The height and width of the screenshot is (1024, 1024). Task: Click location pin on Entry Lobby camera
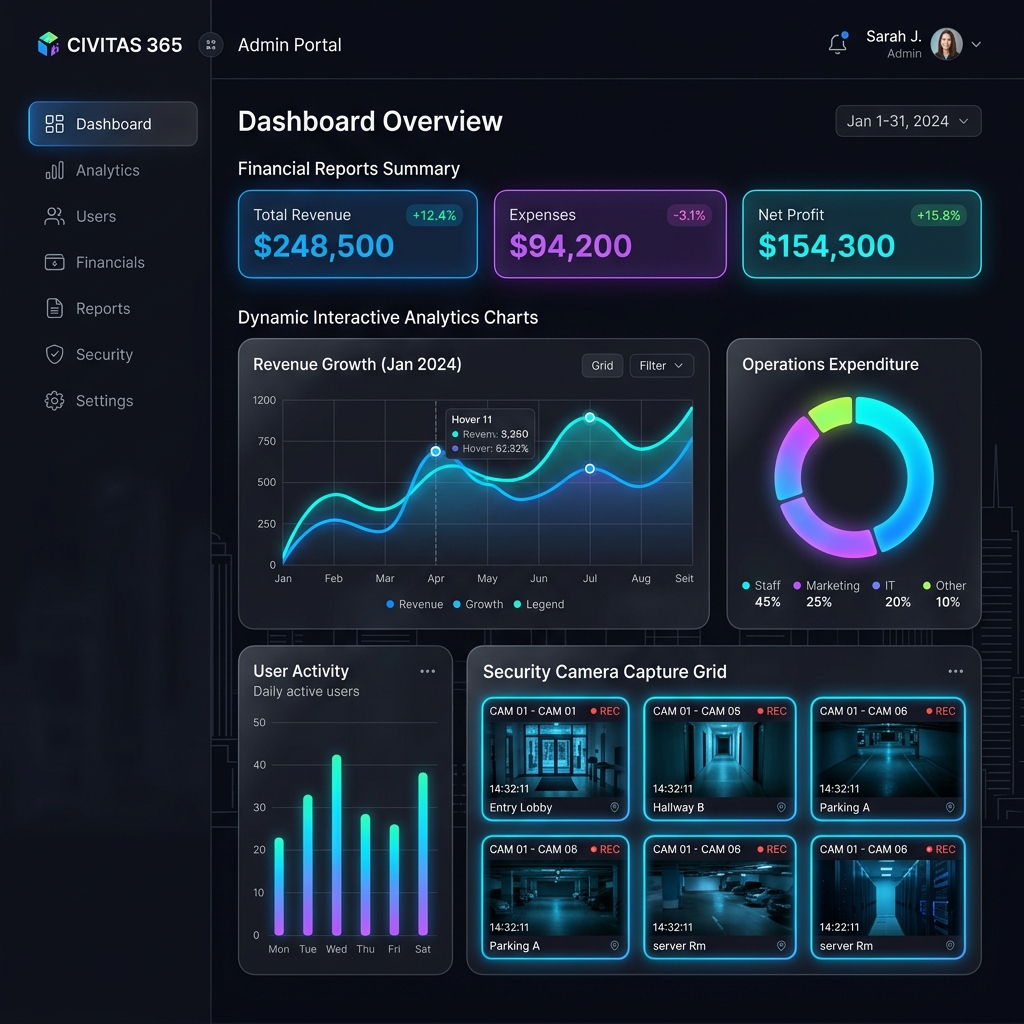(615, 807)
